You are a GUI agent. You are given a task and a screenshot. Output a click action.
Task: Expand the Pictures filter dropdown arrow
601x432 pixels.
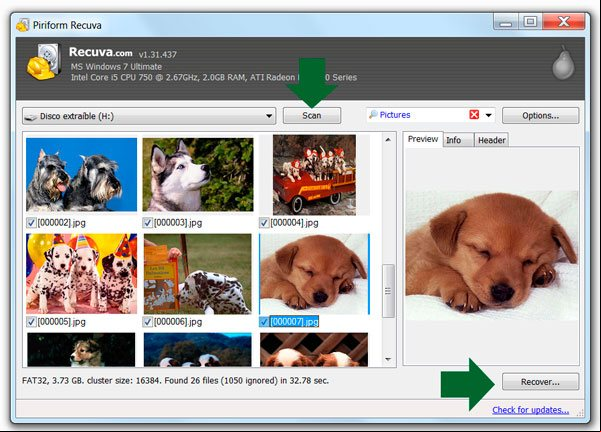489,115
